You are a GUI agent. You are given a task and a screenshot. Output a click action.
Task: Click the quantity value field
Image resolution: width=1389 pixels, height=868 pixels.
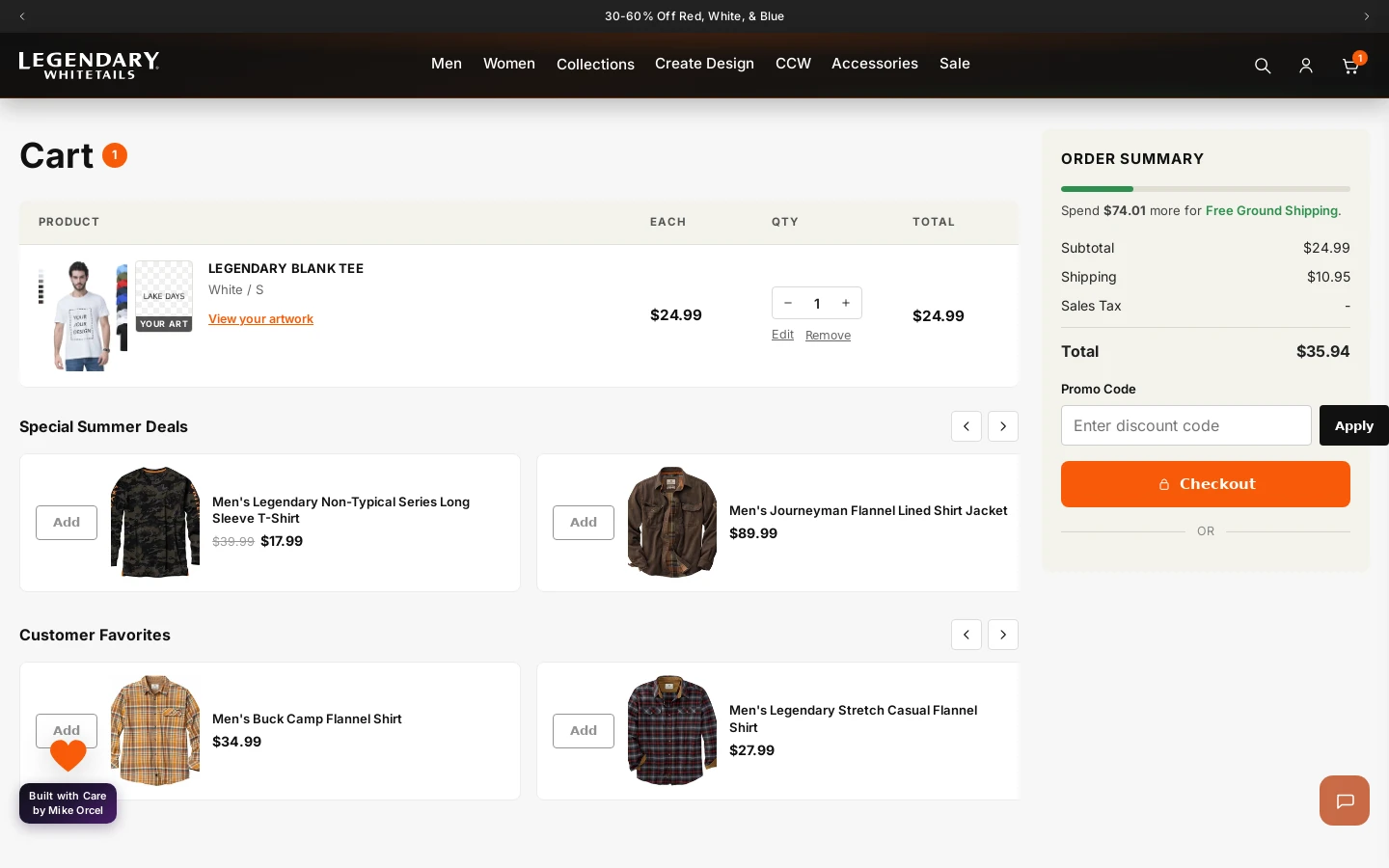pos(817,303)
